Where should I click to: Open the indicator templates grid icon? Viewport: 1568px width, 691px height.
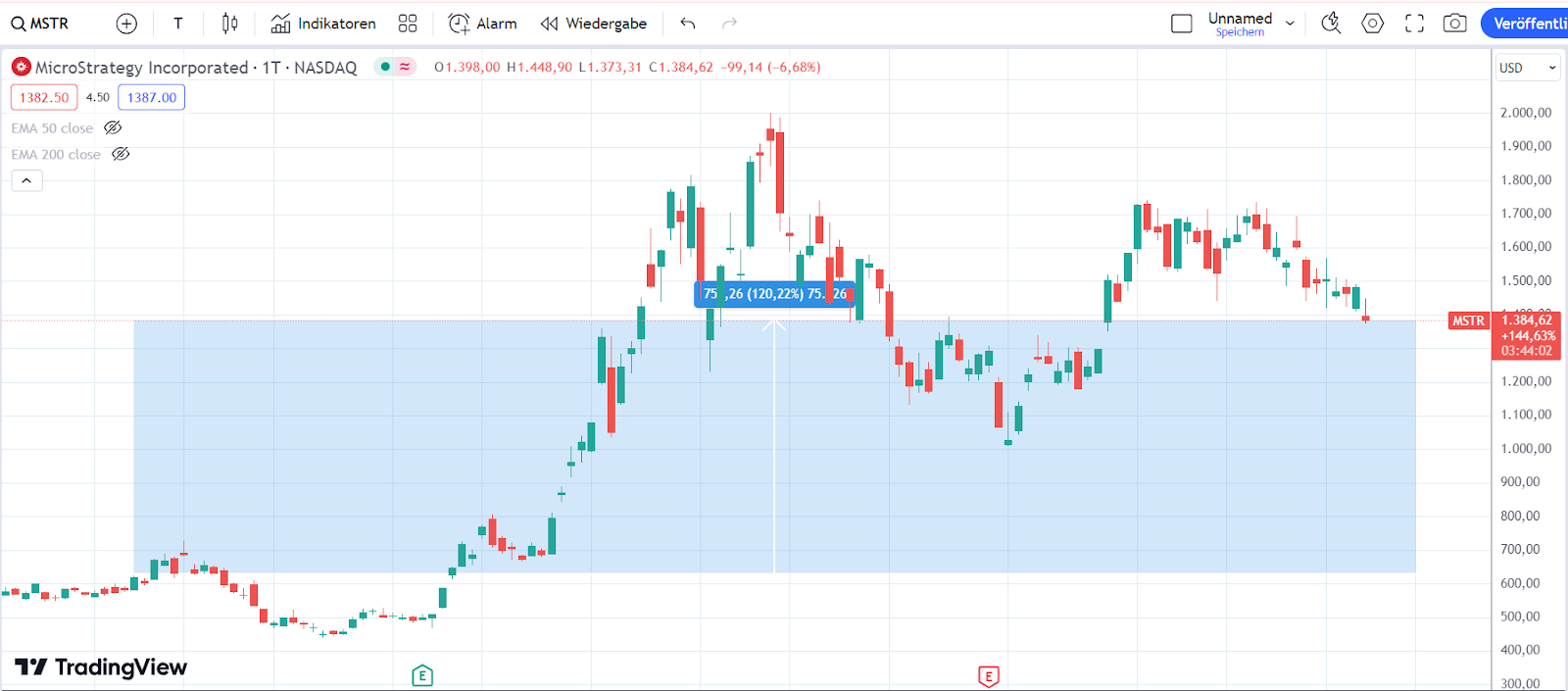click(408, 24)
